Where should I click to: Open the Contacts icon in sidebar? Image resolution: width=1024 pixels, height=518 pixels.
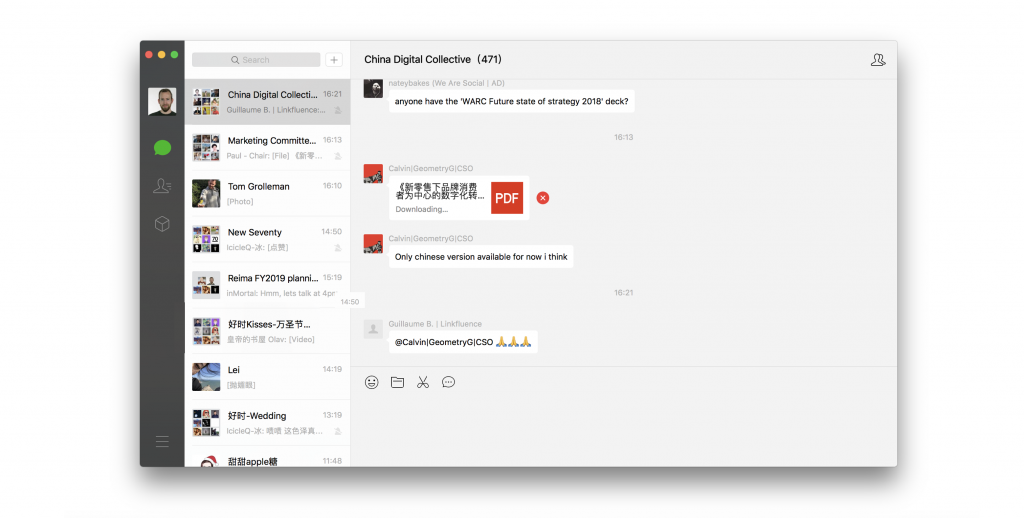[162, 186]
